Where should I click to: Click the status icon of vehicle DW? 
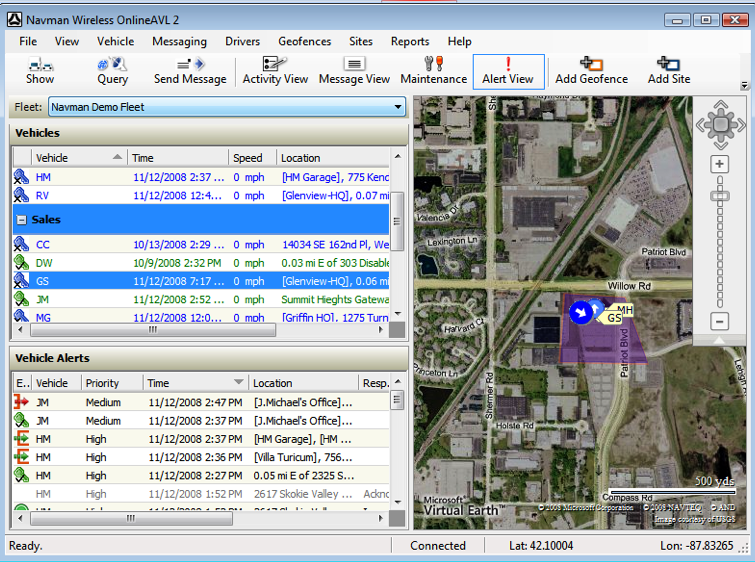21,263
